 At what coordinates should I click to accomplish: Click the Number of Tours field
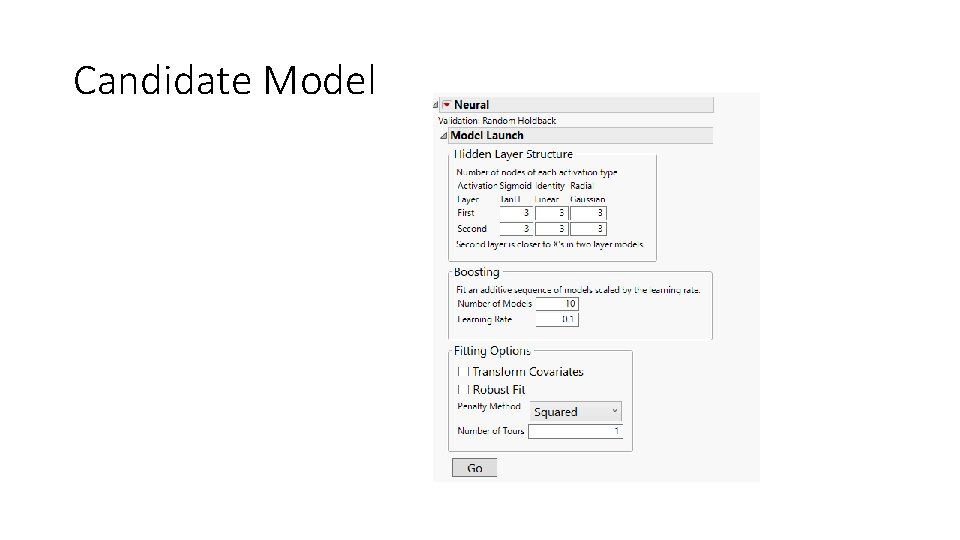575,431
